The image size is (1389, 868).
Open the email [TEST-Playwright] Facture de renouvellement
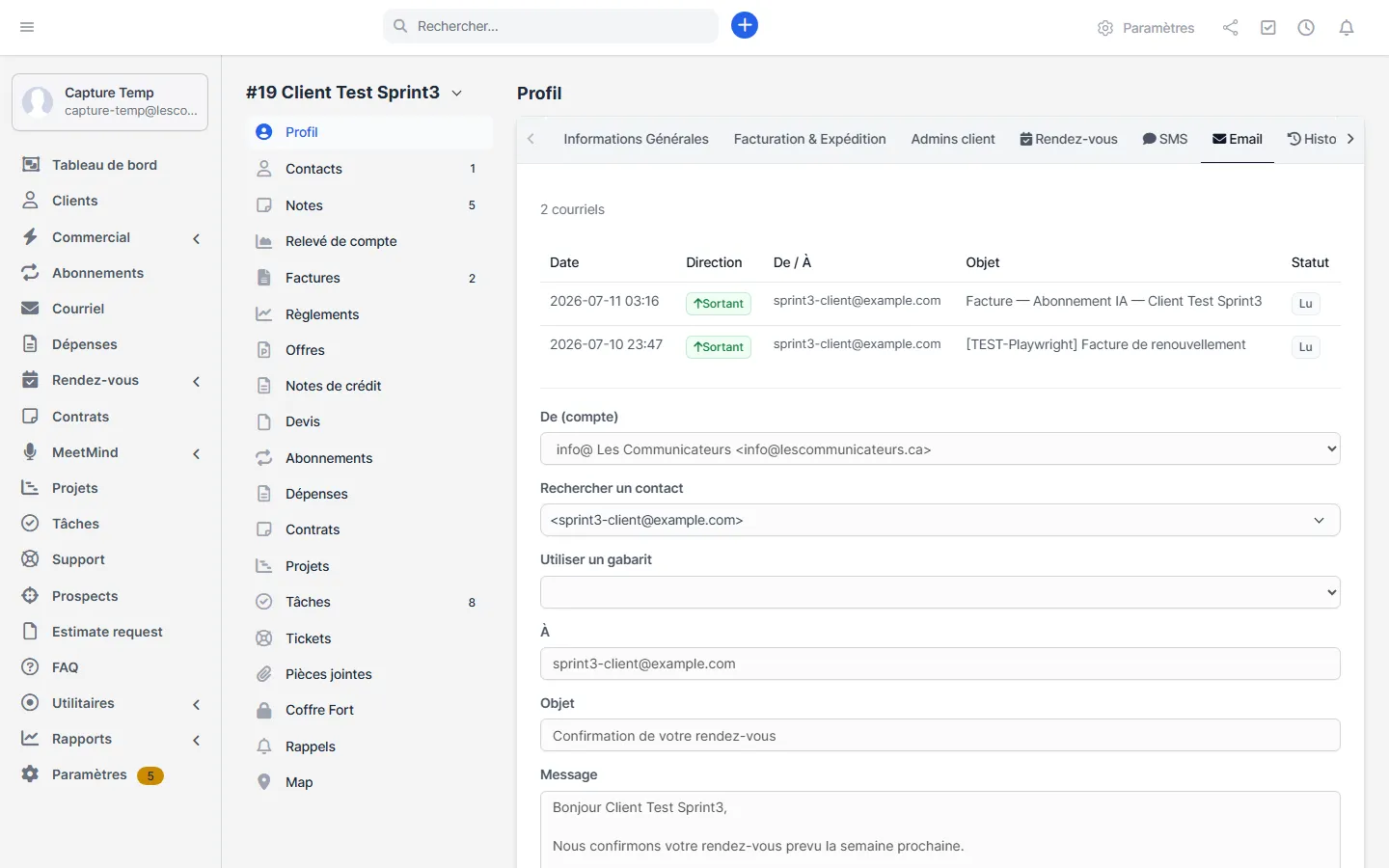tap(1105, 344)
